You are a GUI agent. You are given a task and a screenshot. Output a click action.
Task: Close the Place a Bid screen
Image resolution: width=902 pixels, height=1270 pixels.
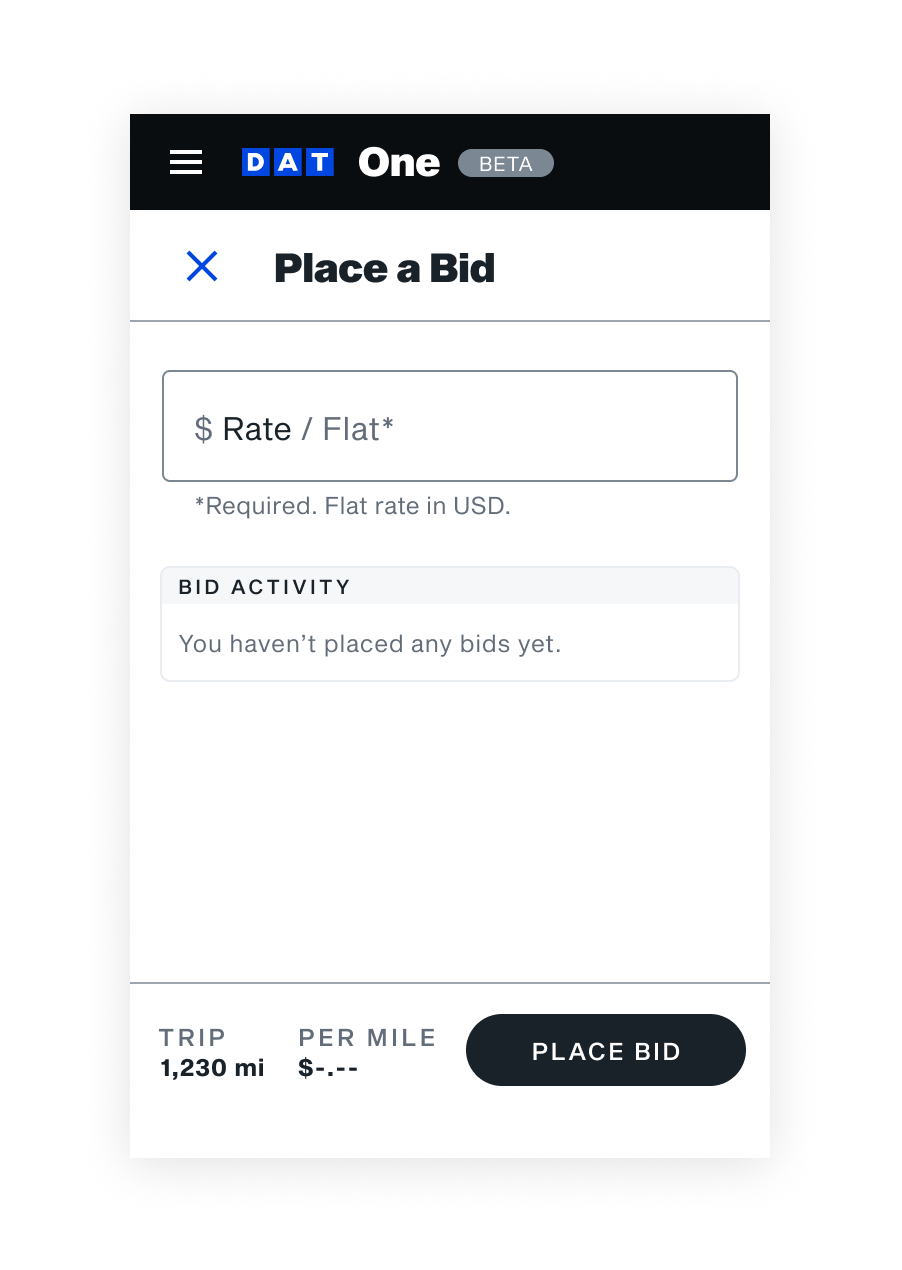click(x=202, y=267)
